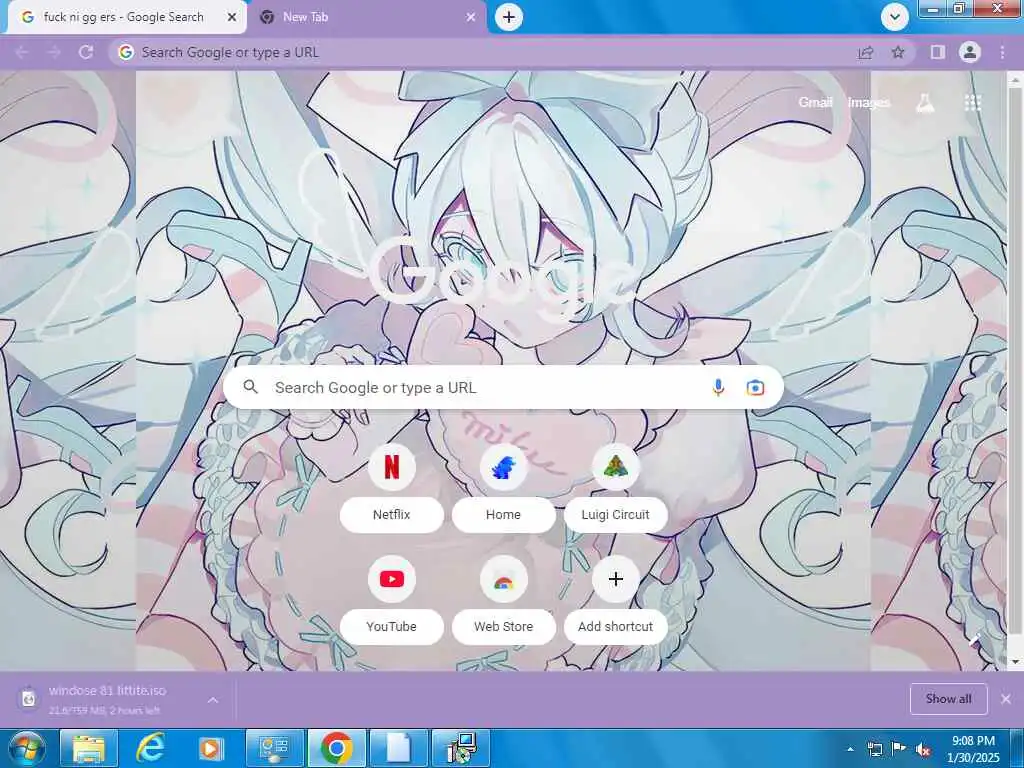Open the installer taskbar icon
The height and width of the screenshot is (768, 1024).
point(461,748)
